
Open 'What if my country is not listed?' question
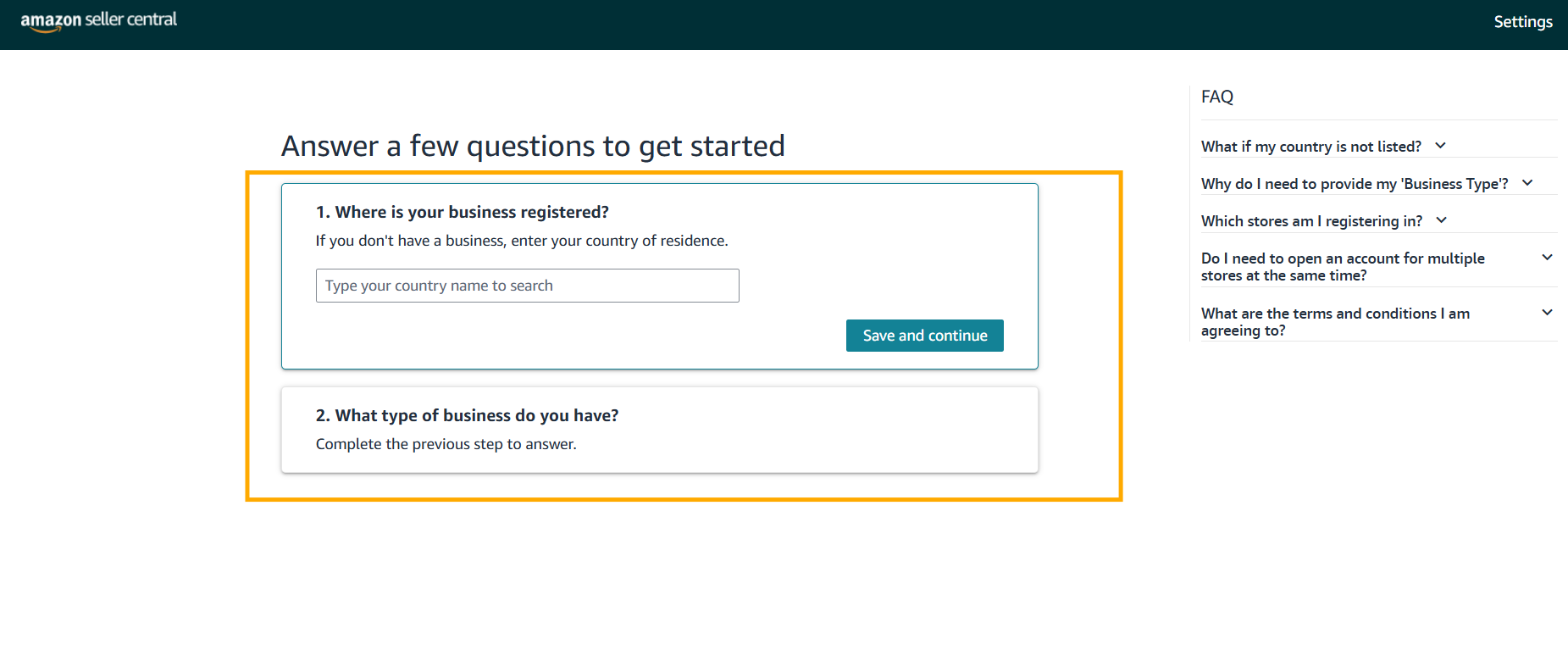point(1310,147)
